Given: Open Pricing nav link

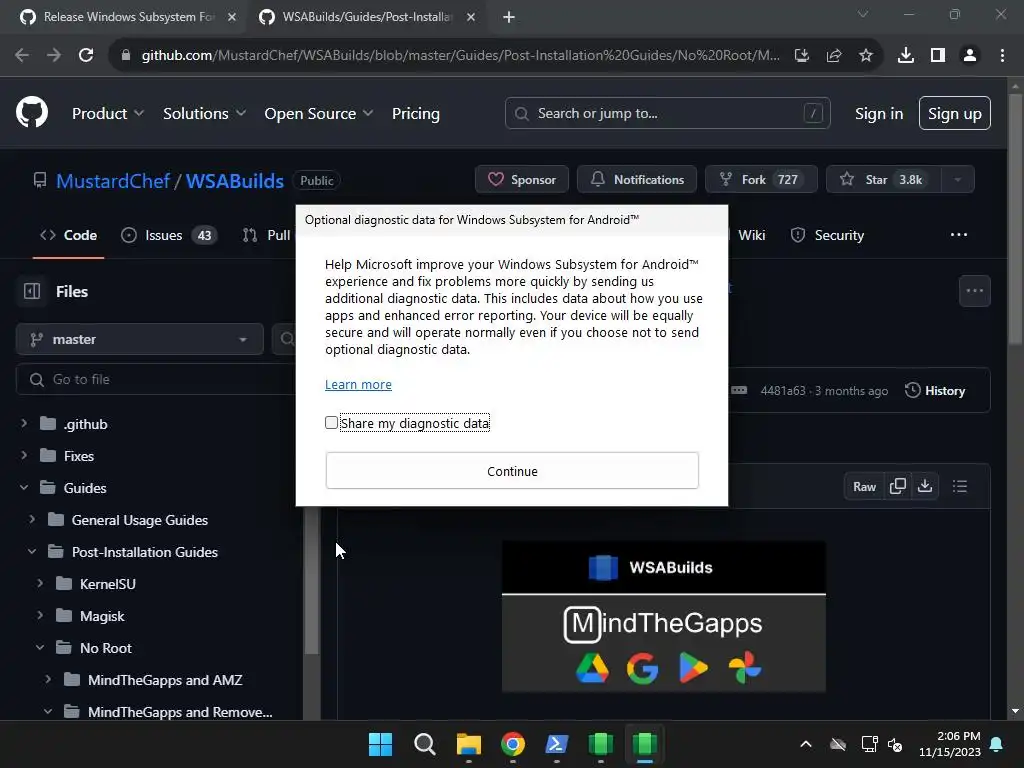Looking at the screenshot, I should [x=415, y=114].
